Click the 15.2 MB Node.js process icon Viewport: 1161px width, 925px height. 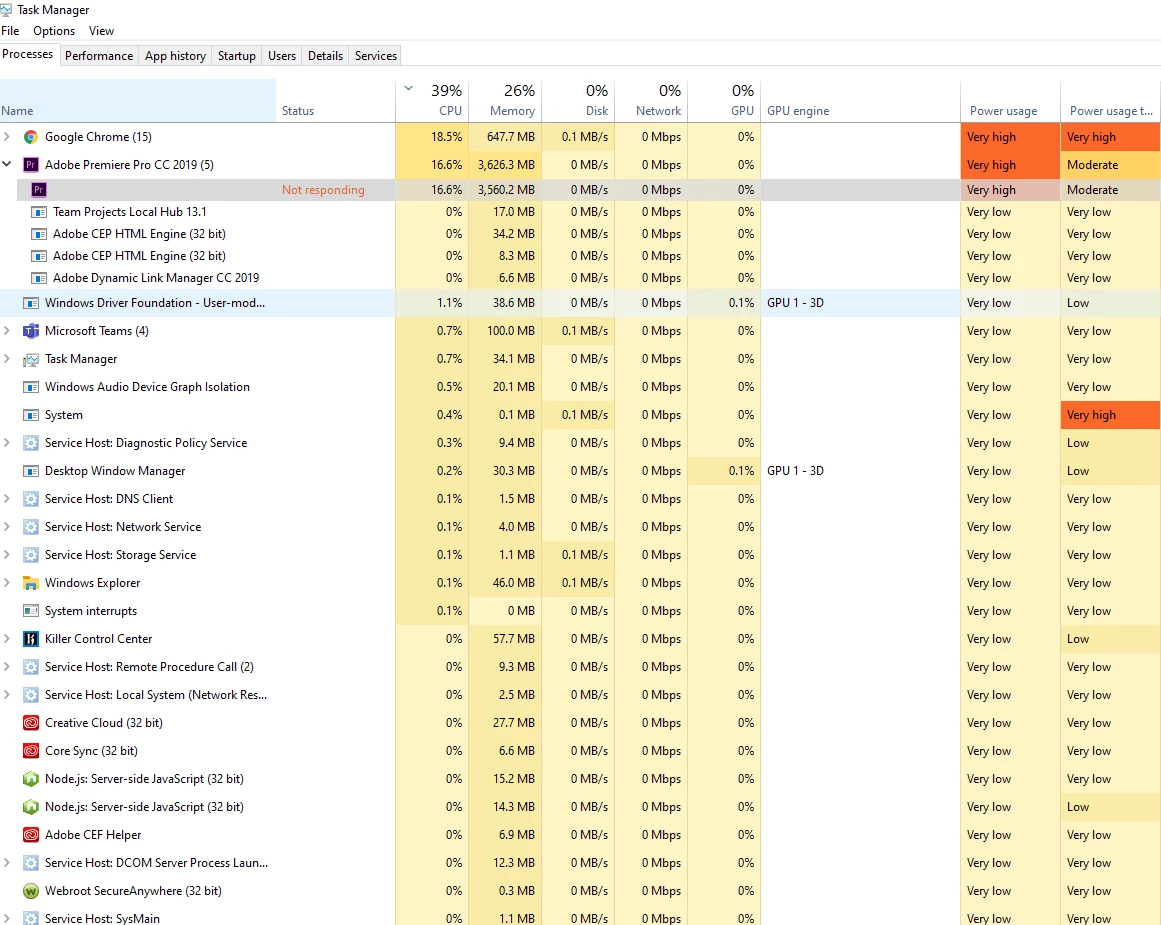pos(30,779)
